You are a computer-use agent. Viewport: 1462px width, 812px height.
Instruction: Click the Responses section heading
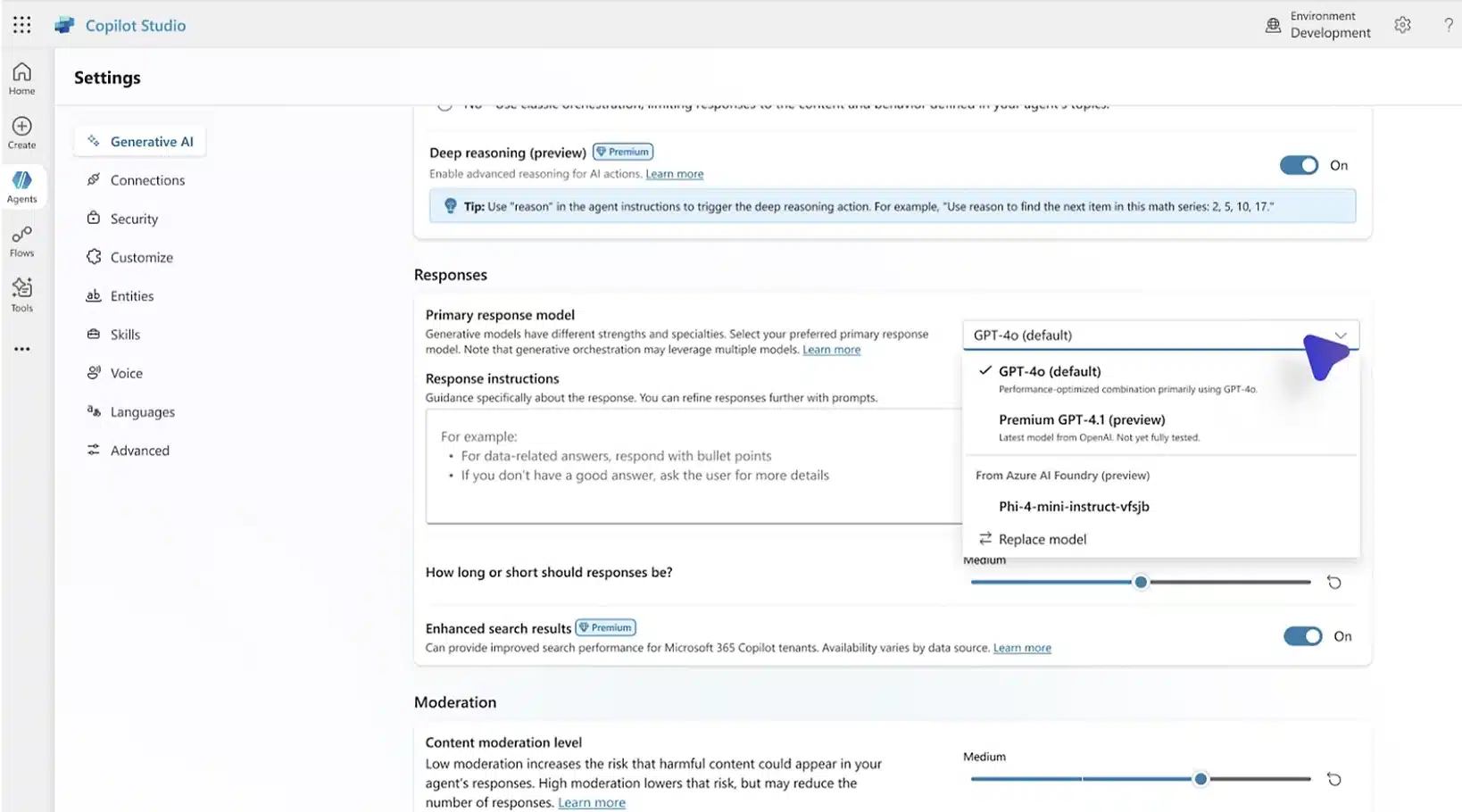pos(450,275)
